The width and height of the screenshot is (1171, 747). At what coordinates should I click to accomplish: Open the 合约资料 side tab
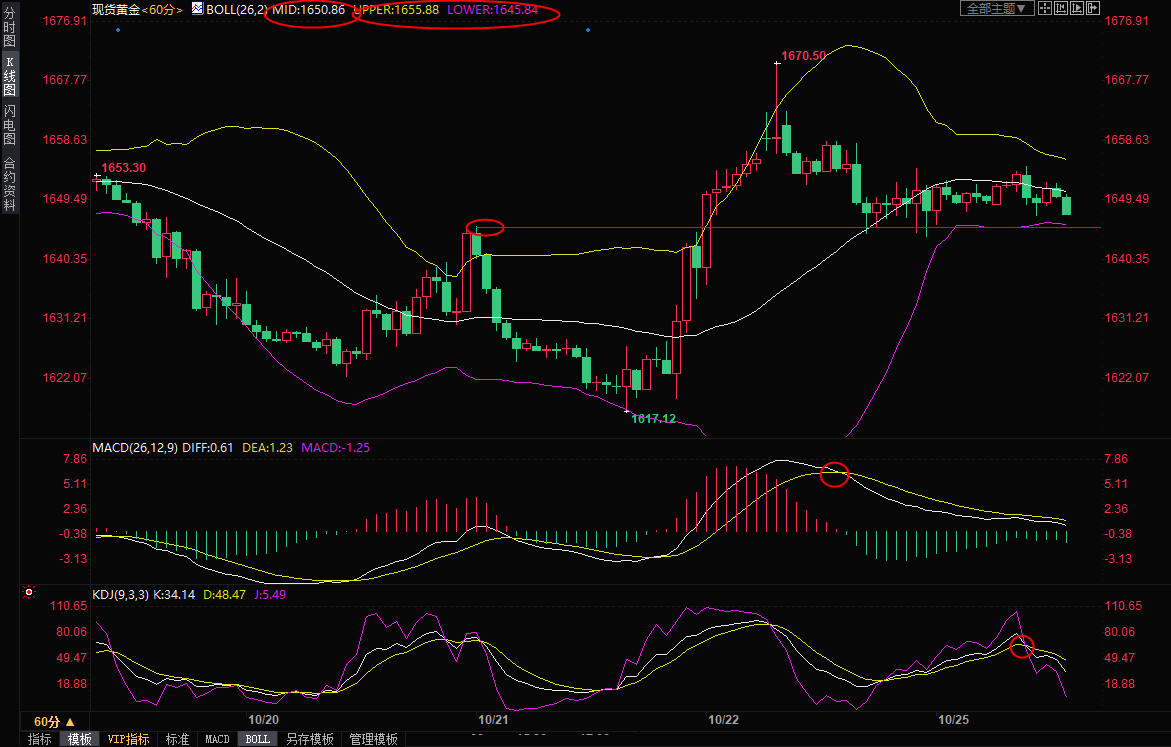9,184
